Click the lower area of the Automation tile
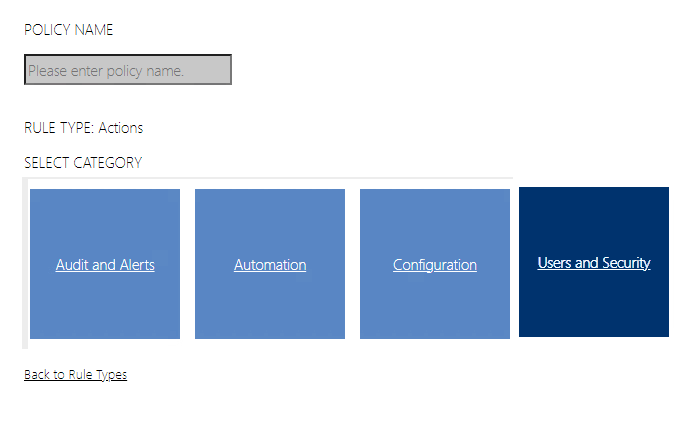The image size is (693, 427). coord(270,315)
